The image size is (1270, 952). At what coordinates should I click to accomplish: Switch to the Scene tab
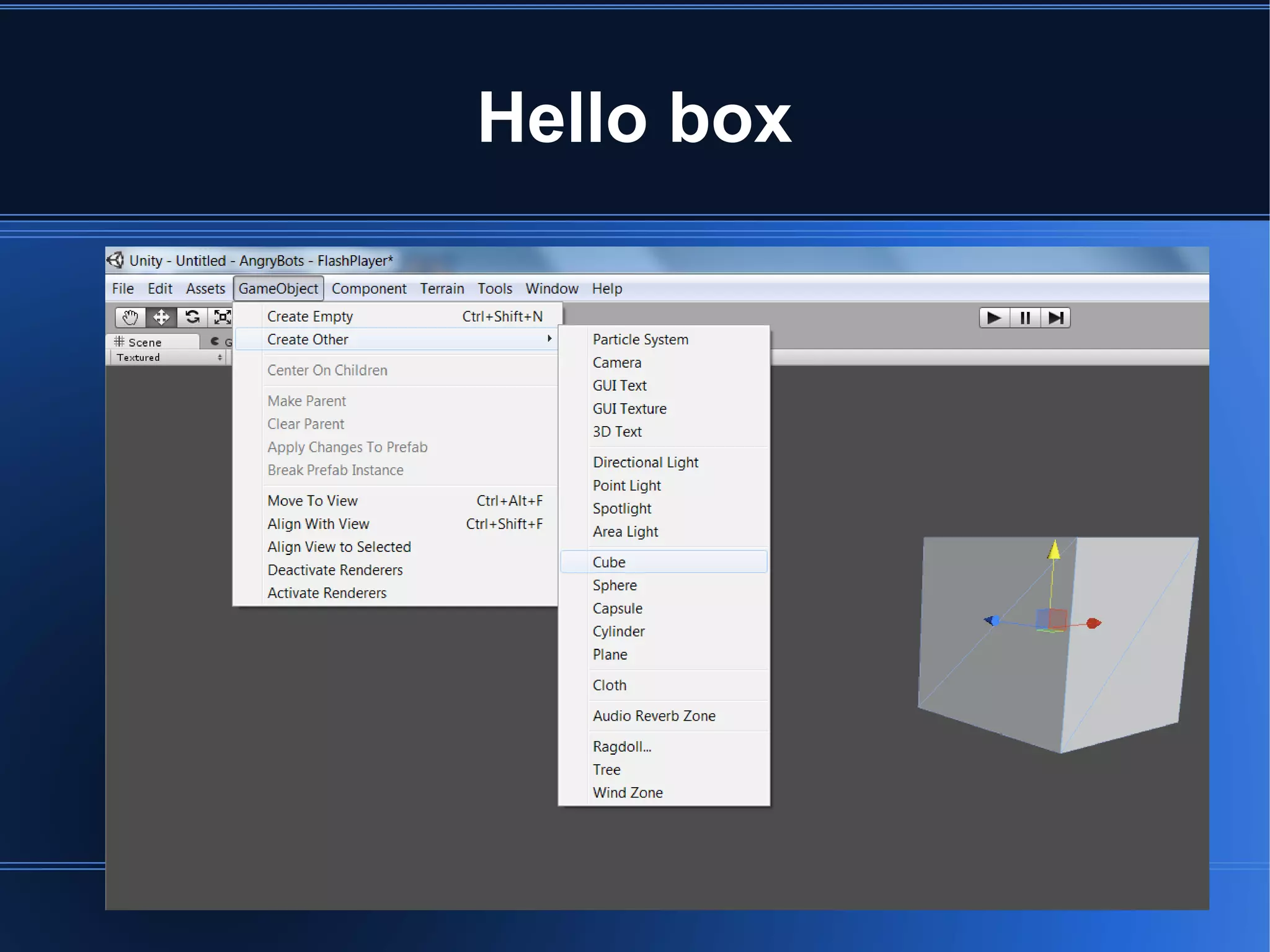154,342
